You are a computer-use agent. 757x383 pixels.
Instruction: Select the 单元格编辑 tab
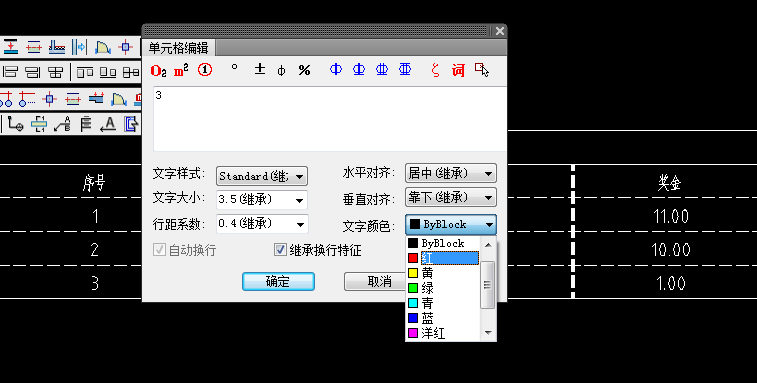(x=178, y=48)
